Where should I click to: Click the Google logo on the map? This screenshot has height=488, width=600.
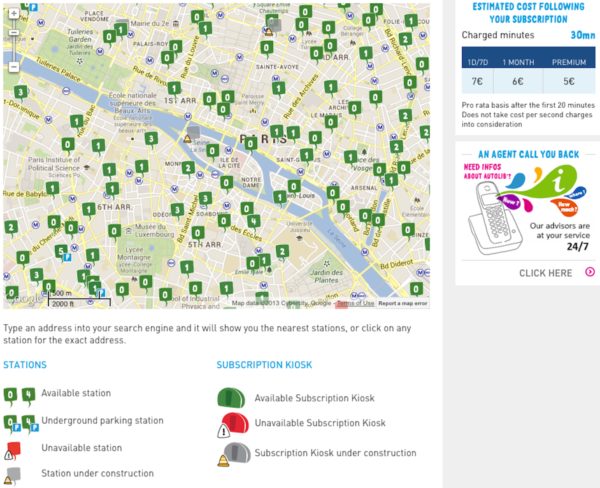point(24,298)
